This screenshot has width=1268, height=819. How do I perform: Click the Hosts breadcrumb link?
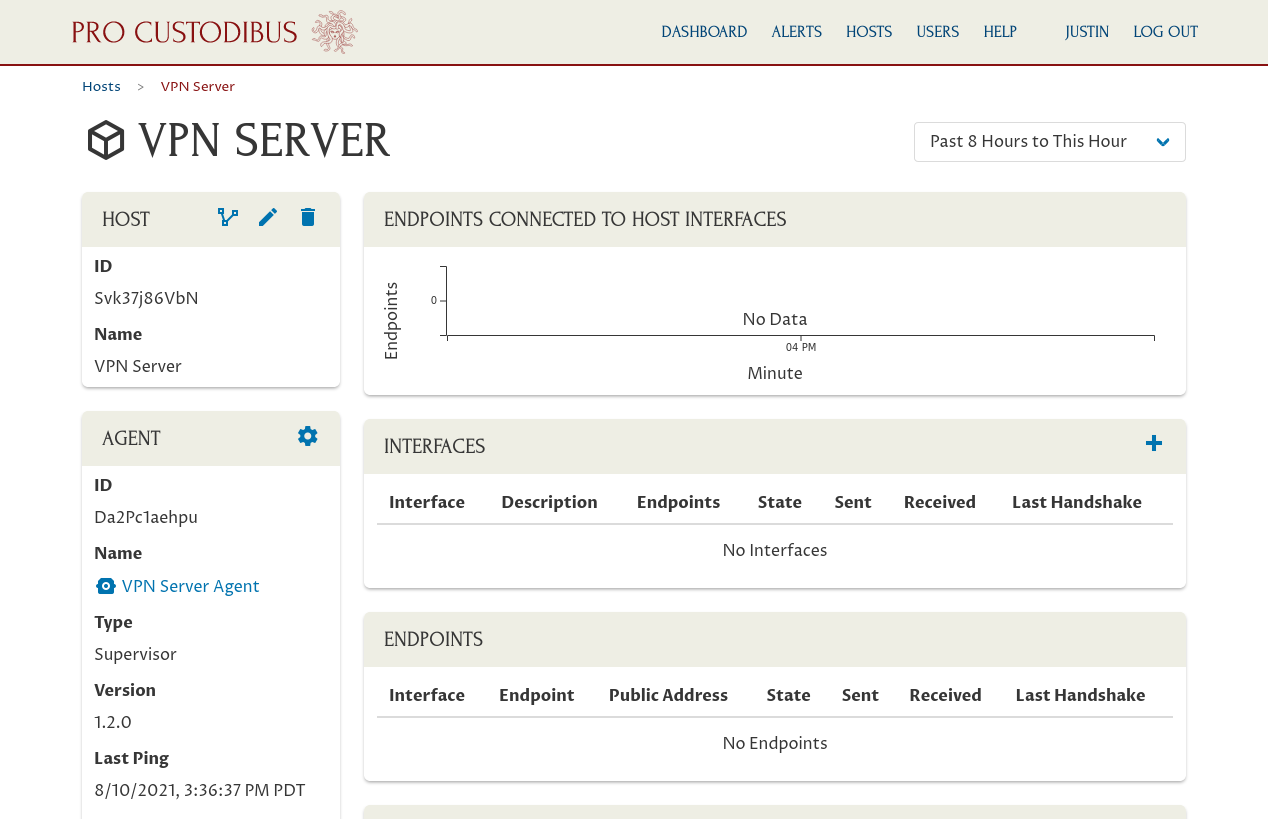point(101,87)
